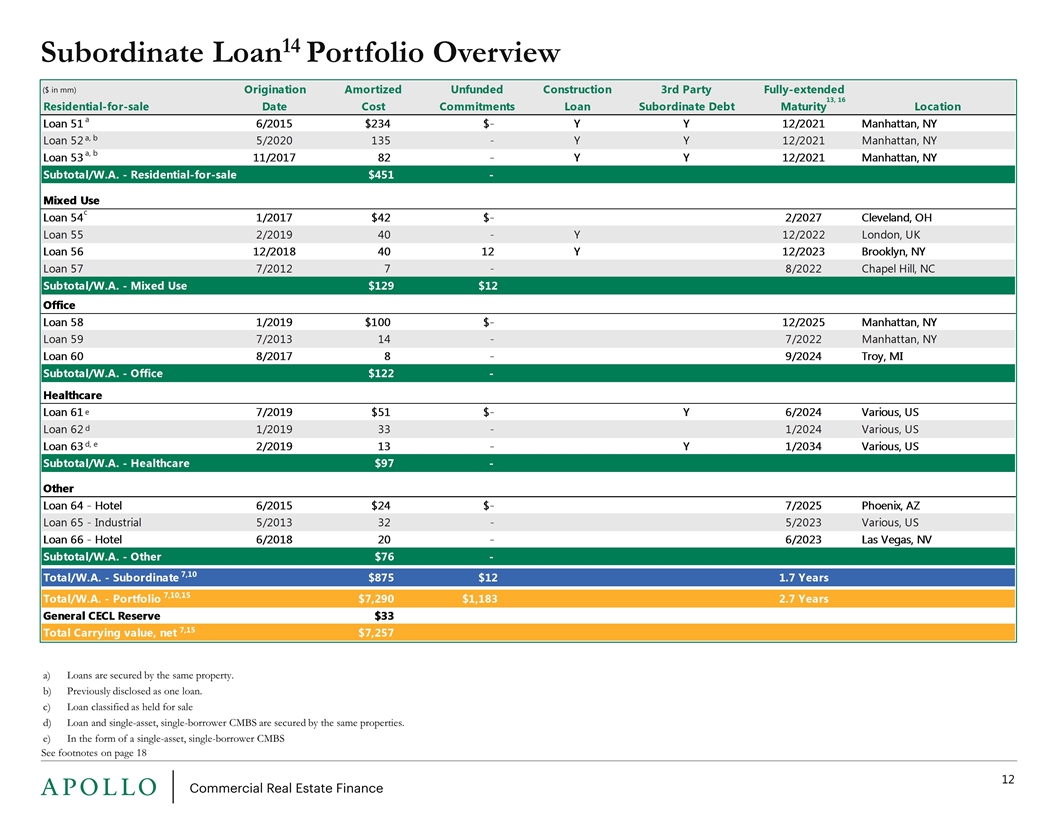Click the Chapel Hill, NC location cell
Viewport: 1056px width, 816px height.
[x=898, y=268]
